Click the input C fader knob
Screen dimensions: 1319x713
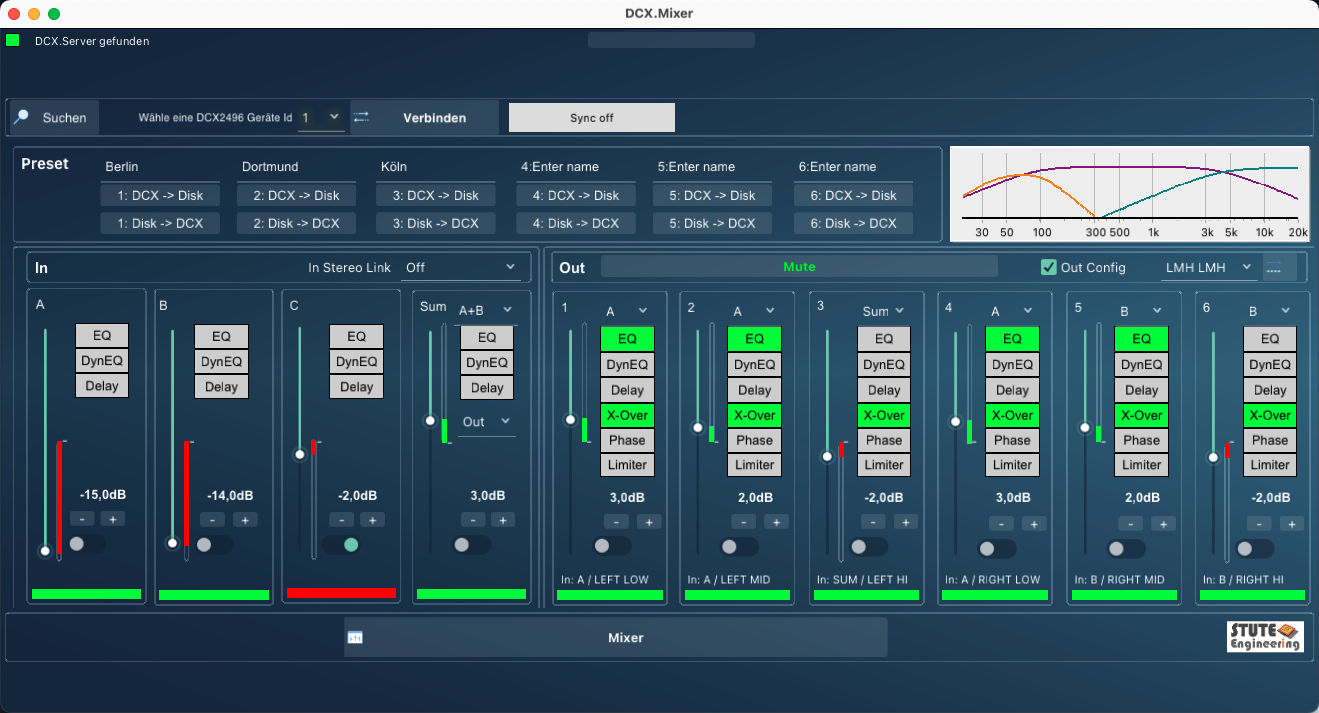click(x=299, y=454)
